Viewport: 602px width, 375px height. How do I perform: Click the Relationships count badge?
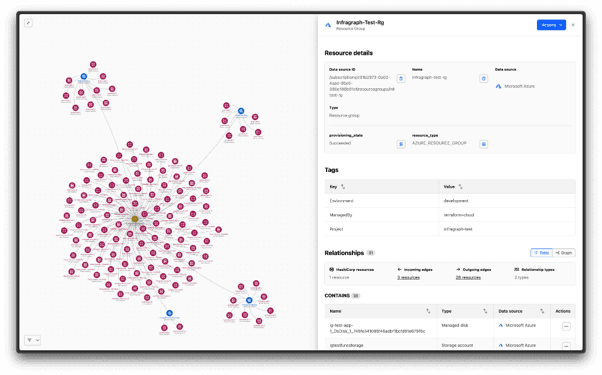pos(370,253)
